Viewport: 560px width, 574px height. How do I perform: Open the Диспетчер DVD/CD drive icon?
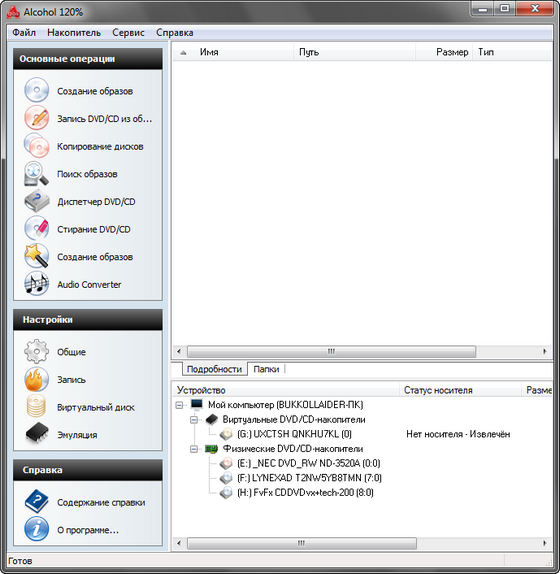pyautogui.click(x=36, y=201)
